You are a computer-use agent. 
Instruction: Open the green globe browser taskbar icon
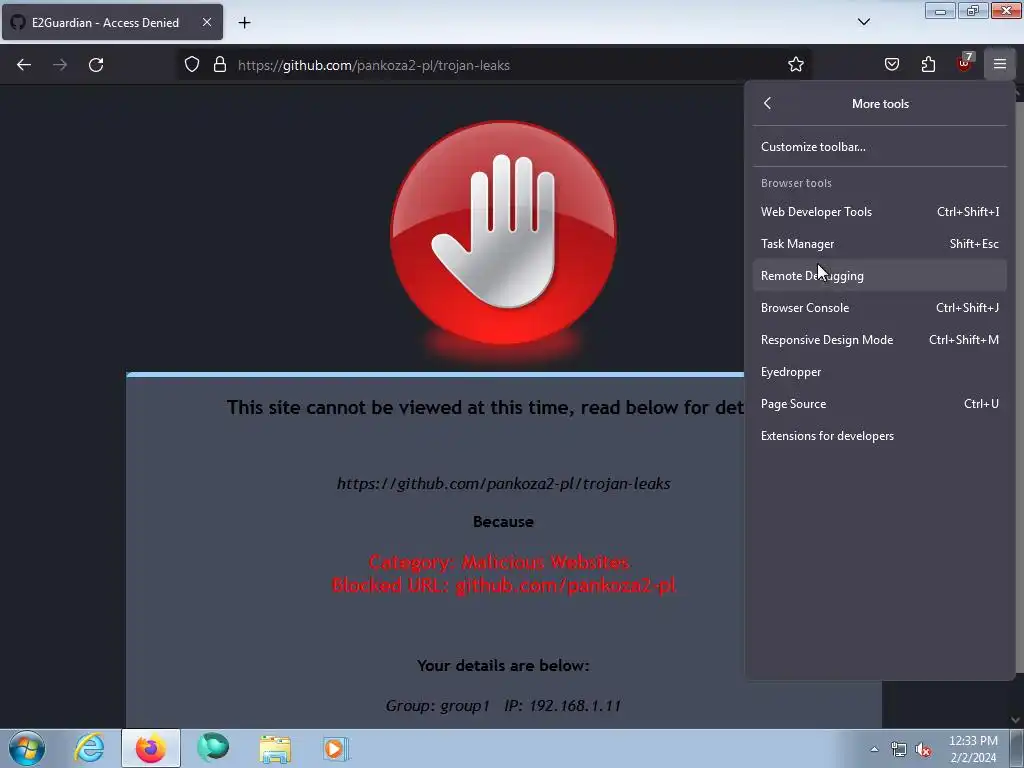click(x=213, y=748)
